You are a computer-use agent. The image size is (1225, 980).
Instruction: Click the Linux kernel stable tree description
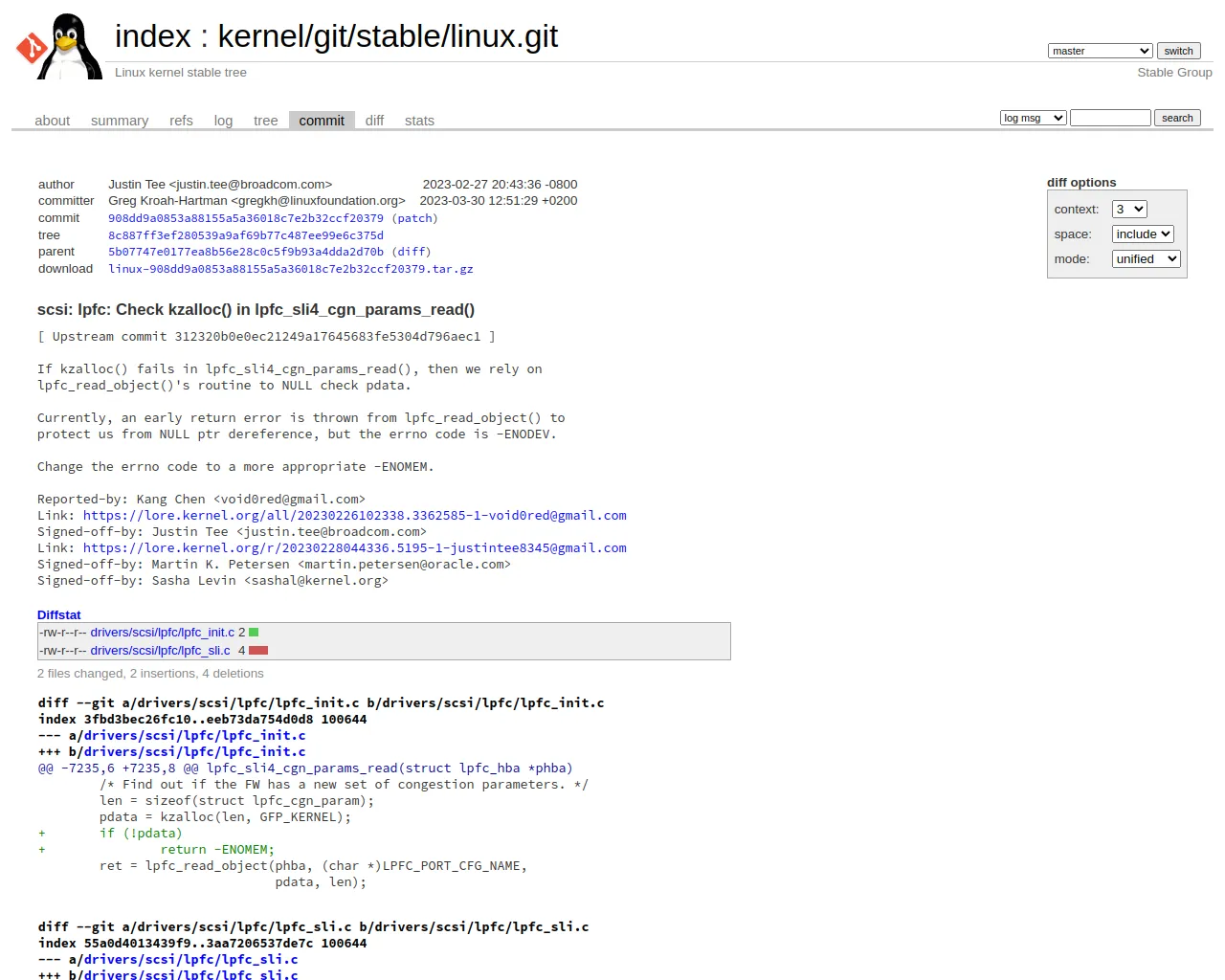point(181,73)
